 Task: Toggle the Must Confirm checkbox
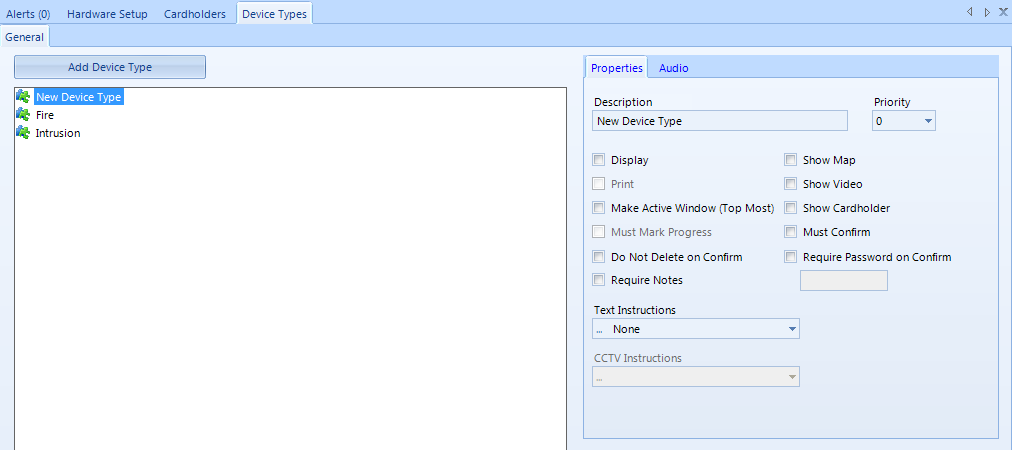tap(790, 232)
